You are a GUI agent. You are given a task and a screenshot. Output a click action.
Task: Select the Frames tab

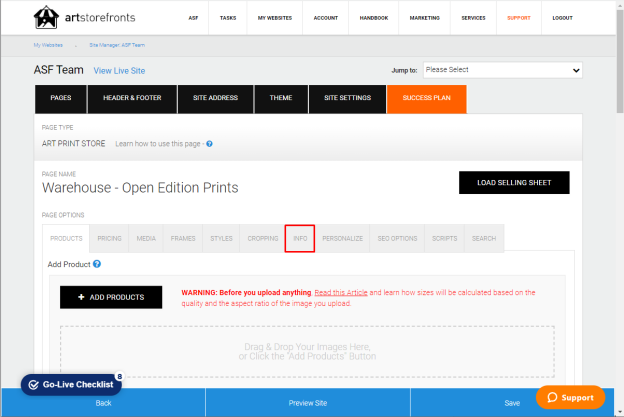(183, 238)
